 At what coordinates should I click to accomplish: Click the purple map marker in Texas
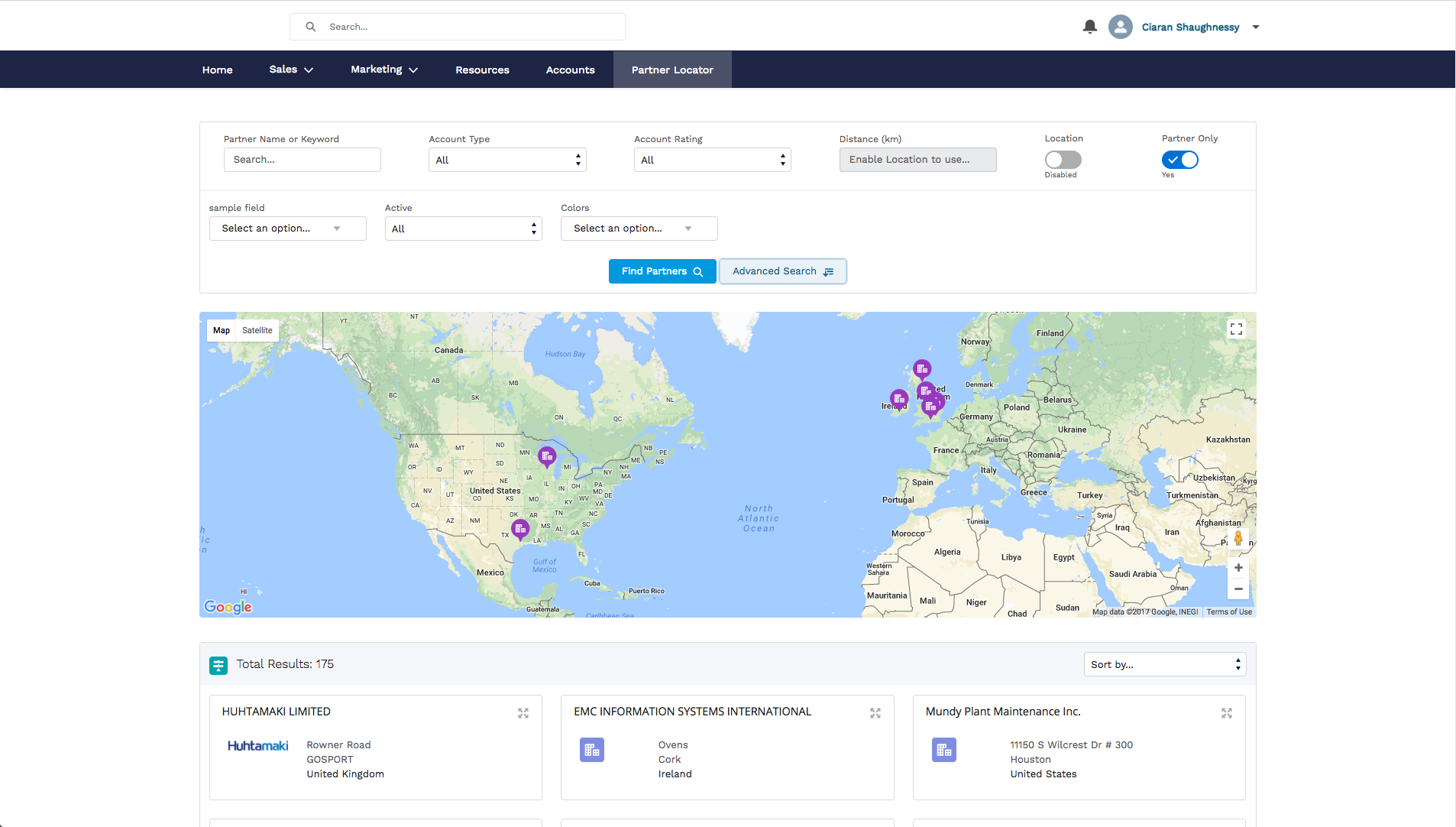pyautogui.click(x=520, y=529)
